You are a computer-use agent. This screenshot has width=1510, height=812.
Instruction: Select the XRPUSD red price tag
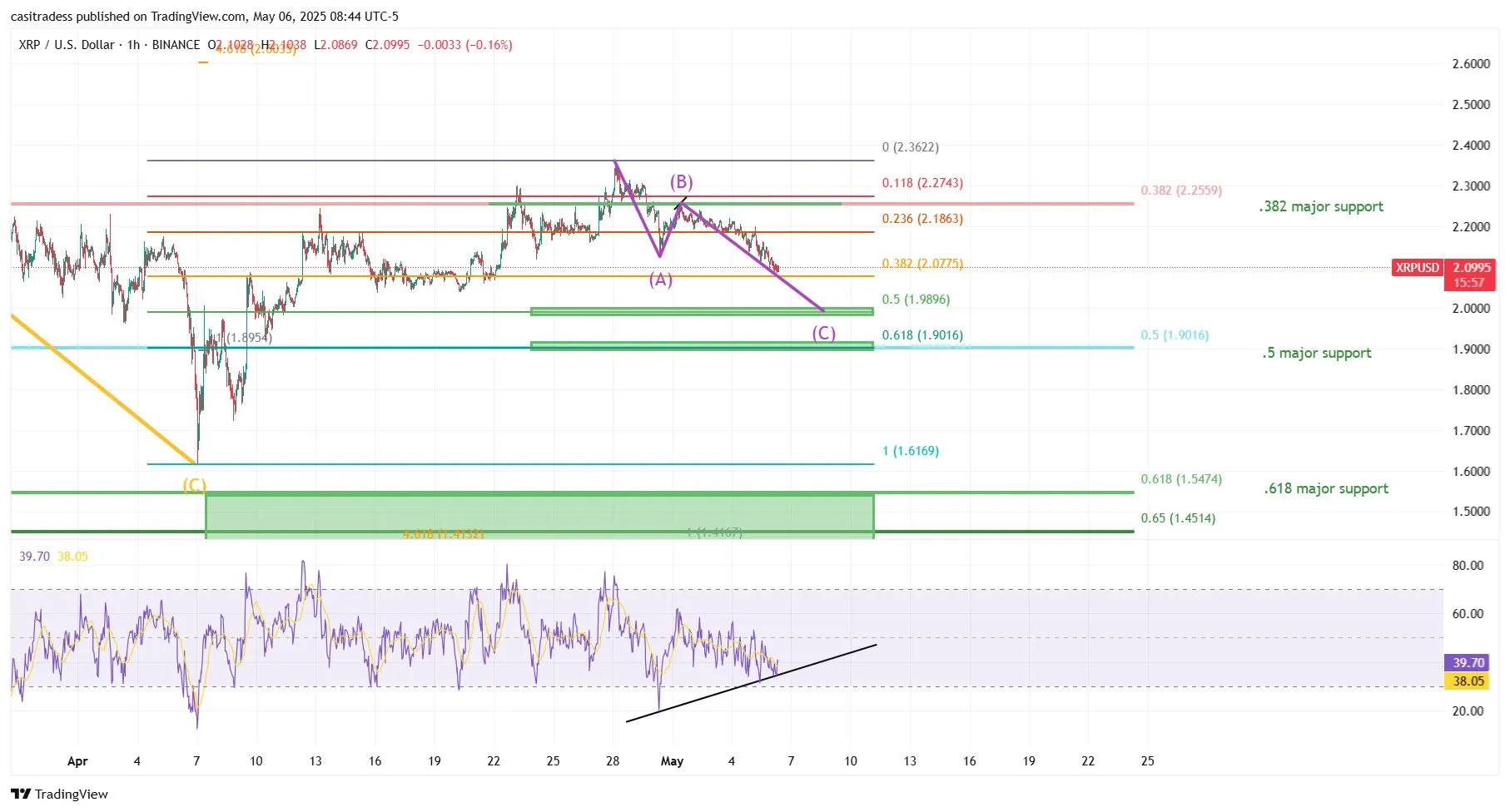coord(1418,268)
